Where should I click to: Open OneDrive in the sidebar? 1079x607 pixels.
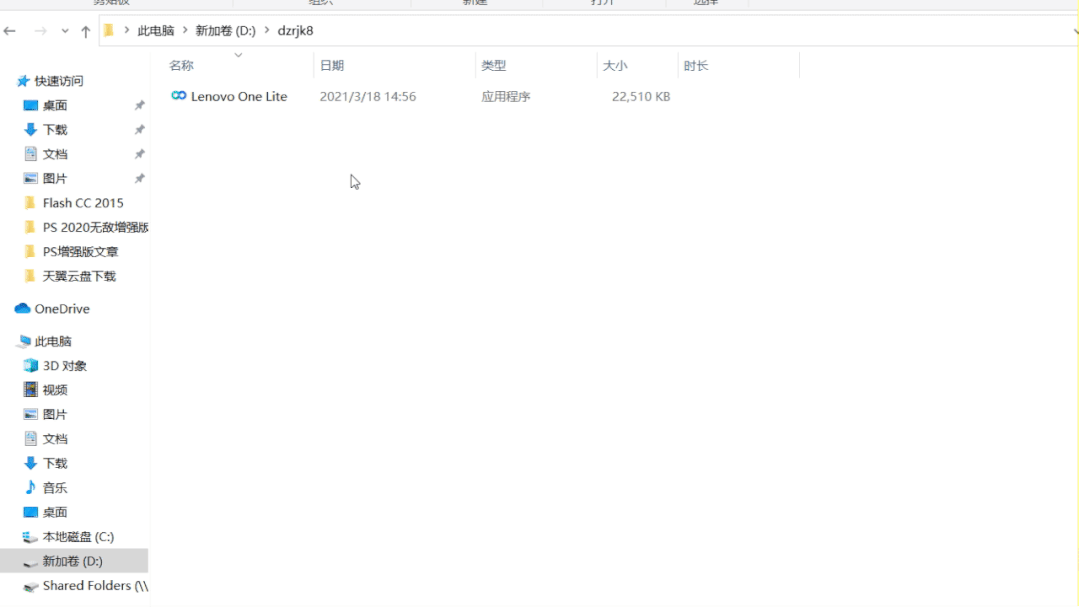[x=62, y=309]
